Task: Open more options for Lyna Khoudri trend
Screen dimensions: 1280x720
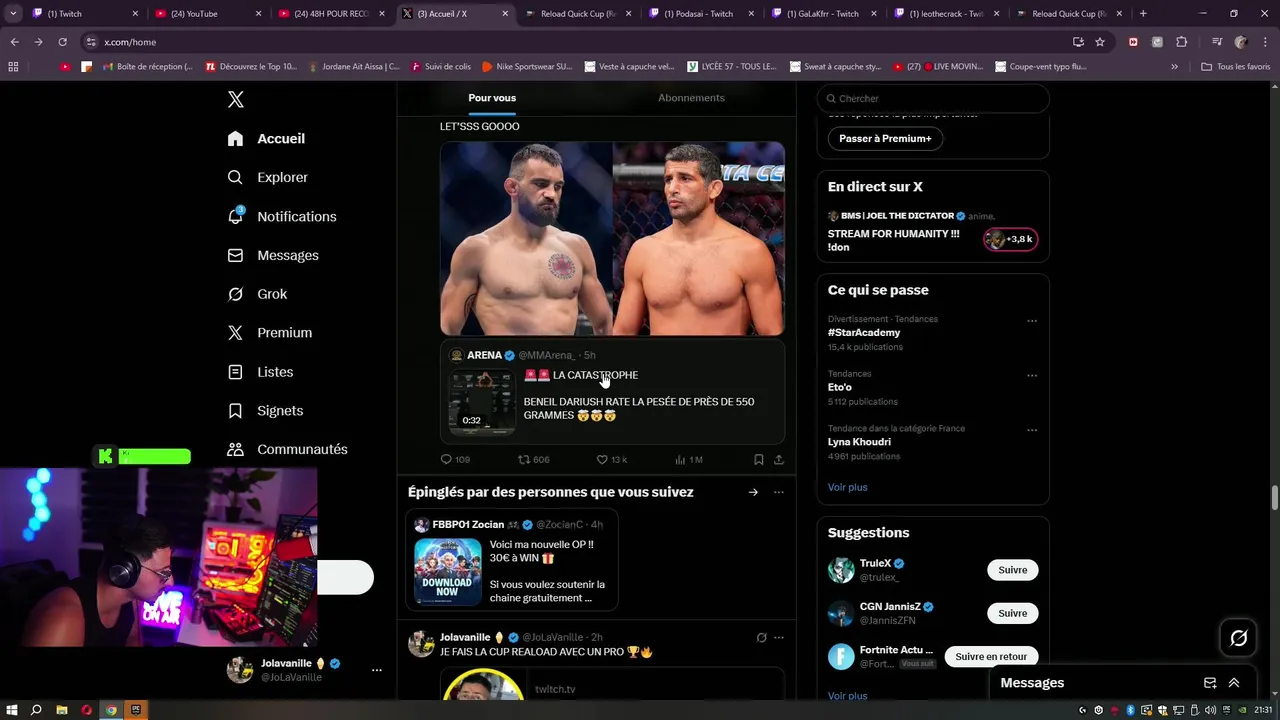Action: pos(1032,430)
